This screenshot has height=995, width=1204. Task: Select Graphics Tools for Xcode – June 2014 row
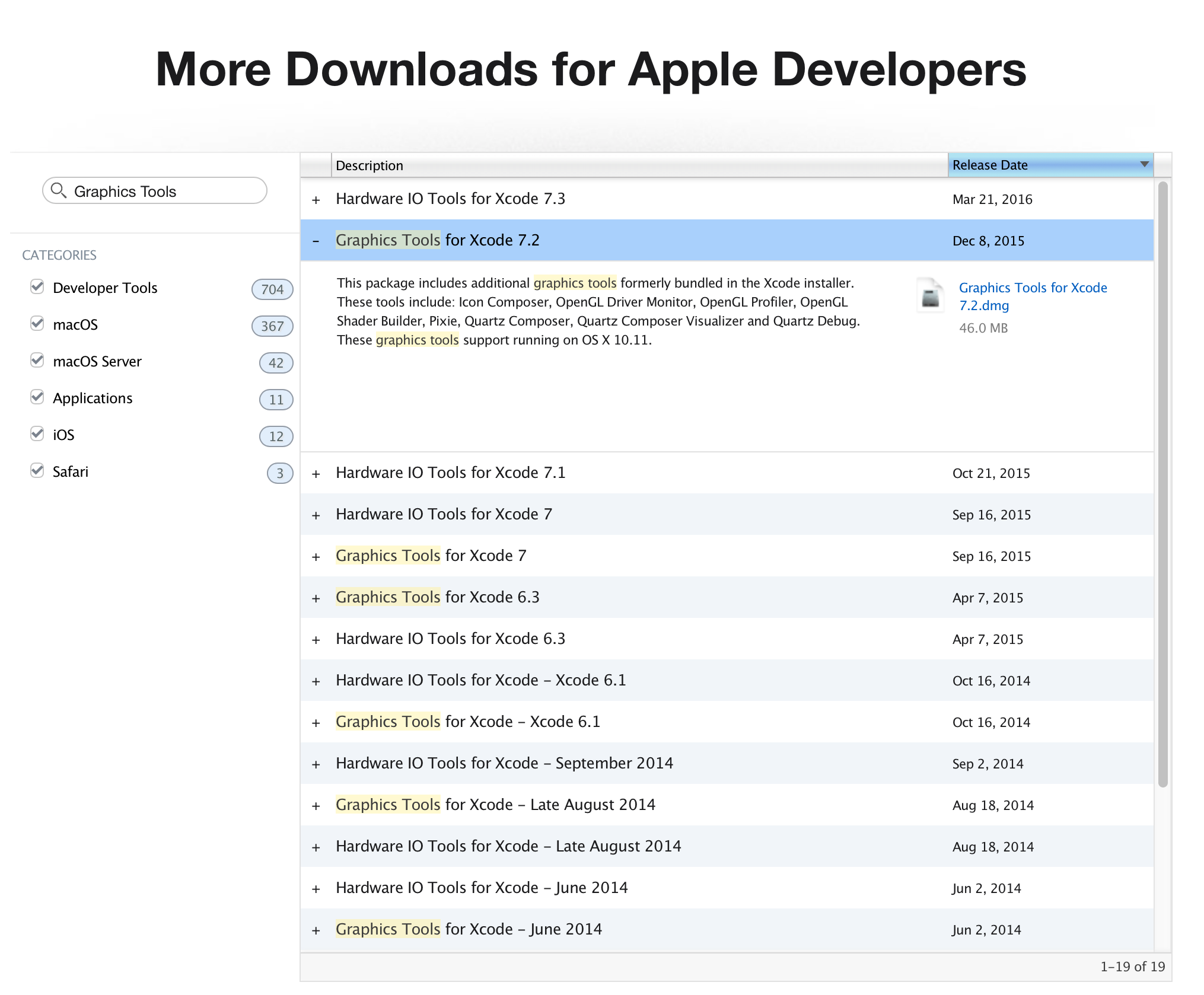click(x=469, y=929)
